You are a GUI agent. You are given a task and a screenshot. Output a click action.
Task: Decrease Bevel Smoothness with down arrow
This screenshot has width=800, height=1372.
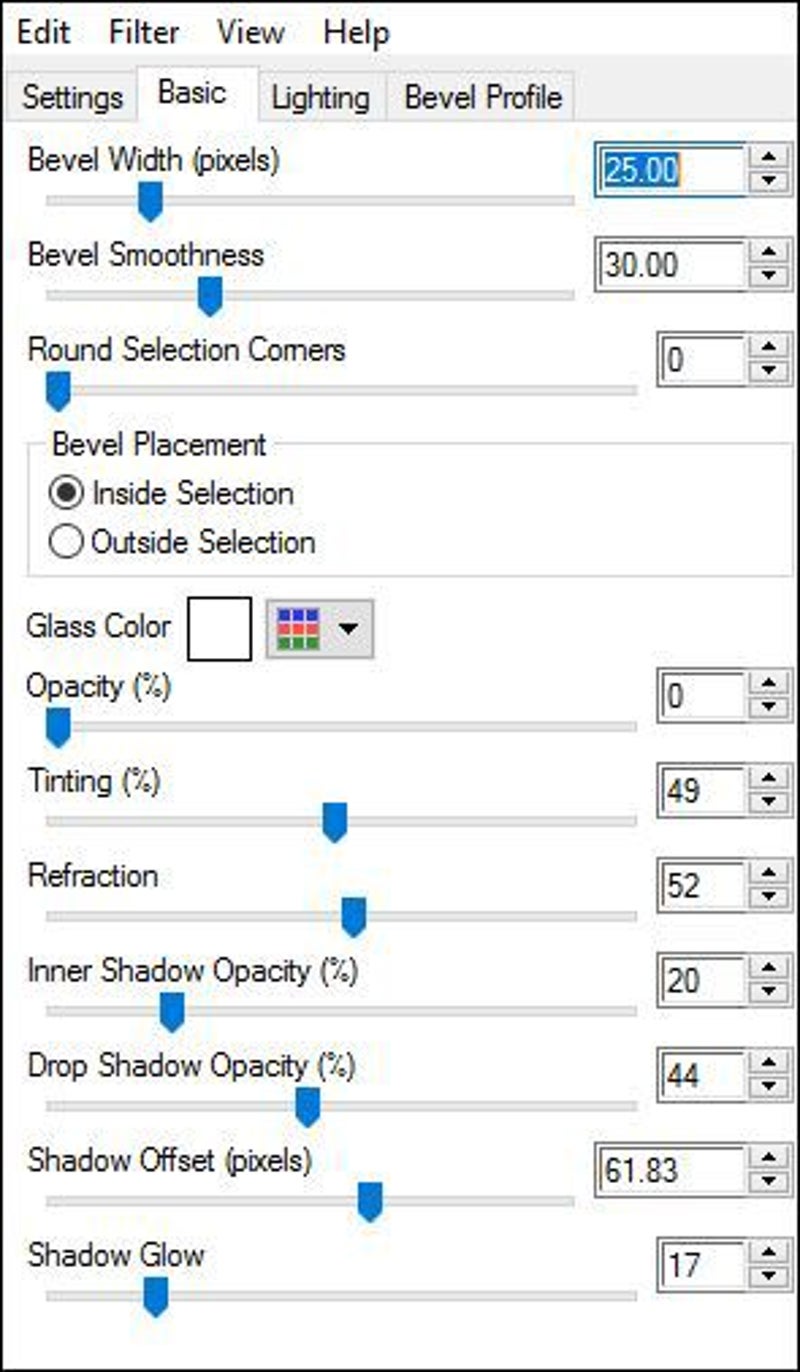767,277
